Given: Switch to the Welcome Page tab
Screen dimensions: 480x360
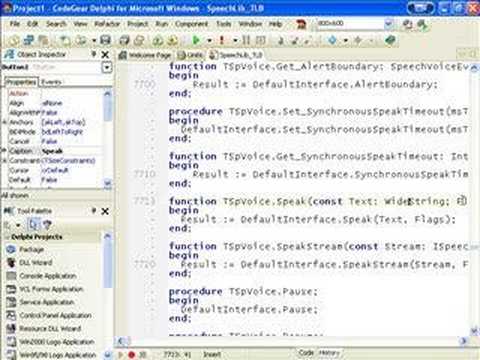Looking at the screenshot, I should [145, 55].
